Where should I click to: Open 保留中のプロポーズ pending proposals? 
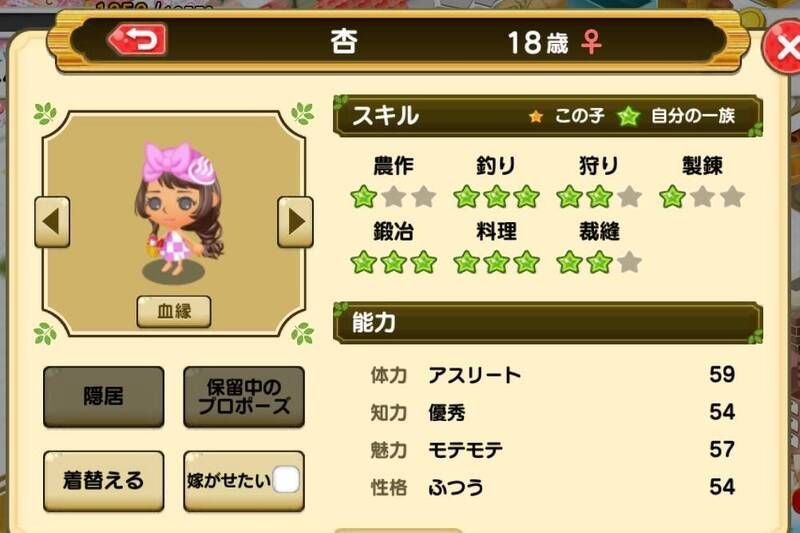tap(244, 396)
